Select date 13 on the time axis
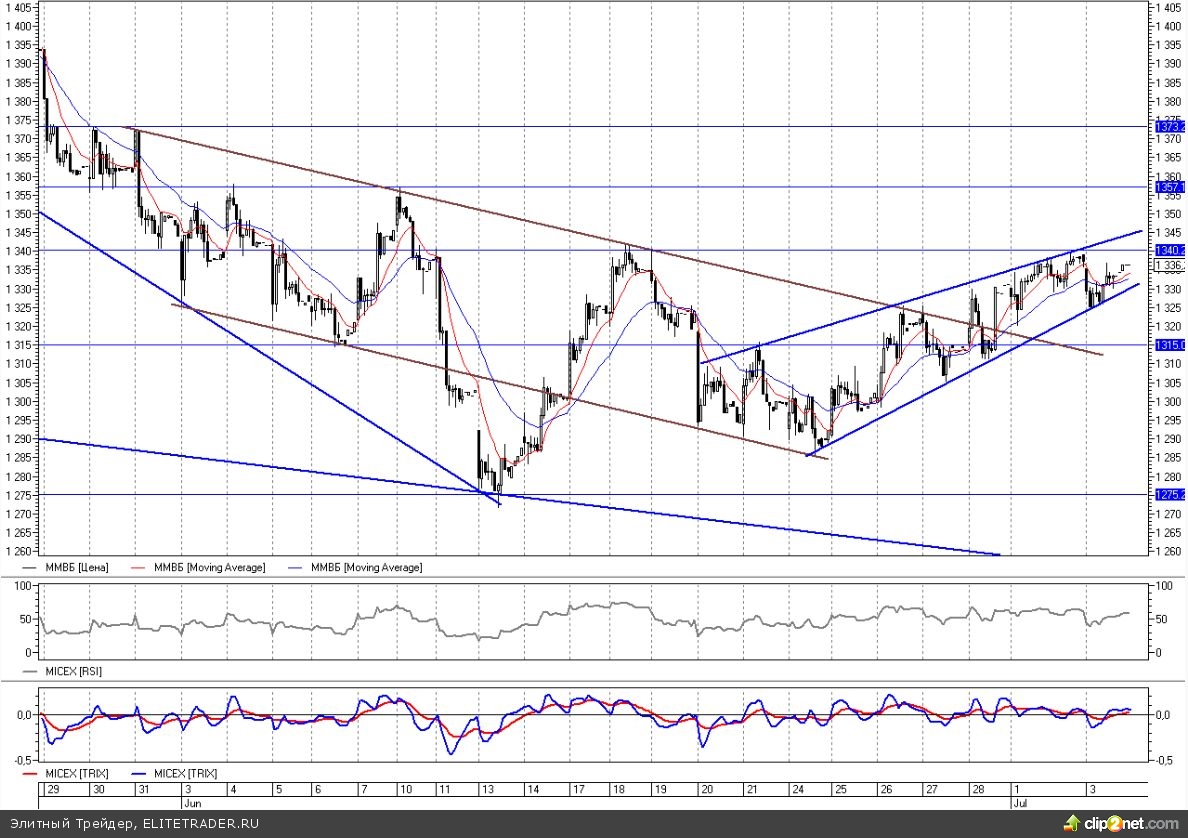This screenshot has height=838, width=1188. [x=485, y=789]
